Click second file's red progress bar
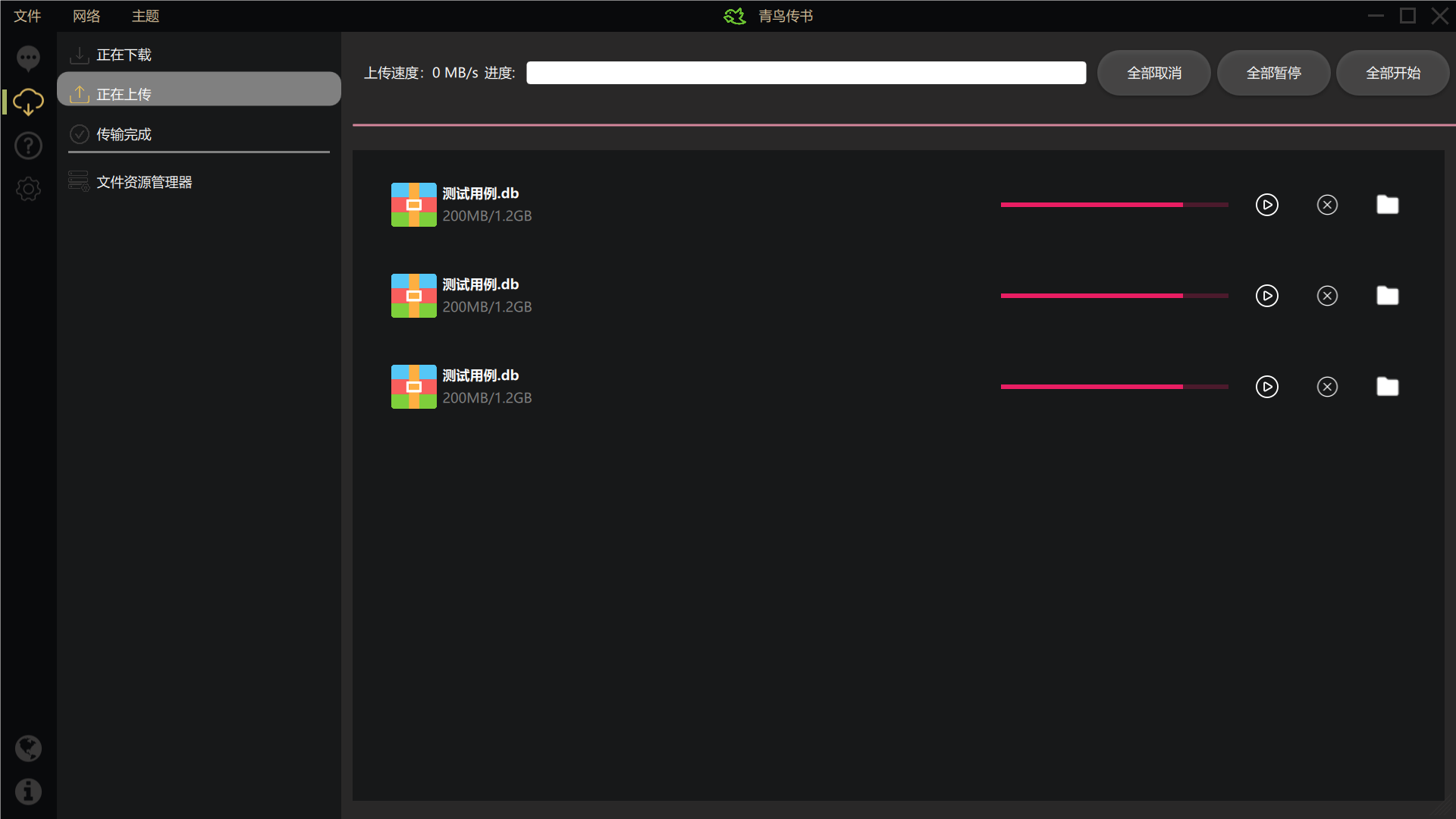This screenshot has width=1456, height=819. [x=1115, y=296]
